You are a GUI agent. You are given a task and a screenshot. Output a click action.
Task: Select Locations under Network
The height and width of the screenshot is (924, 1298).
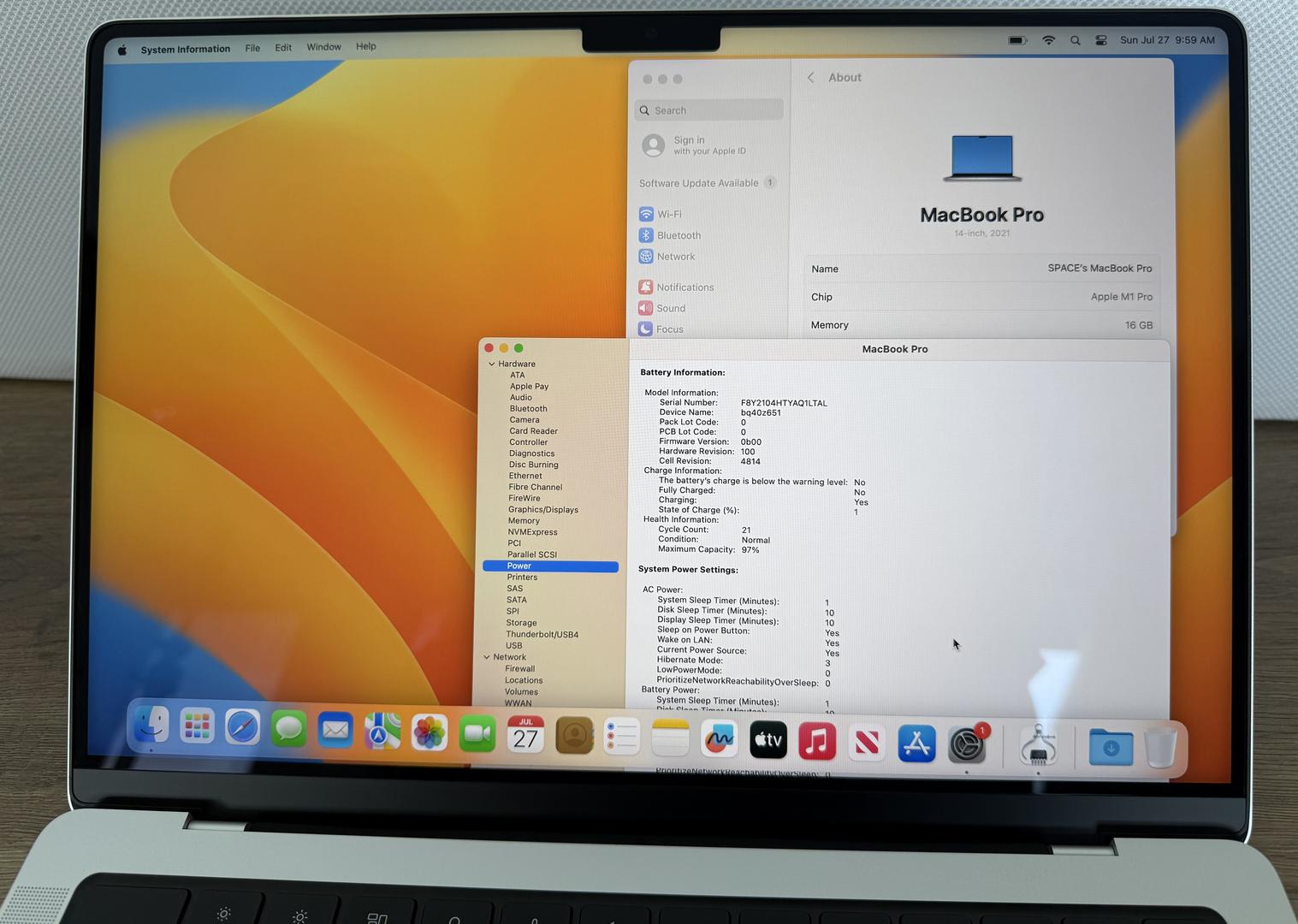pos(524,680)
